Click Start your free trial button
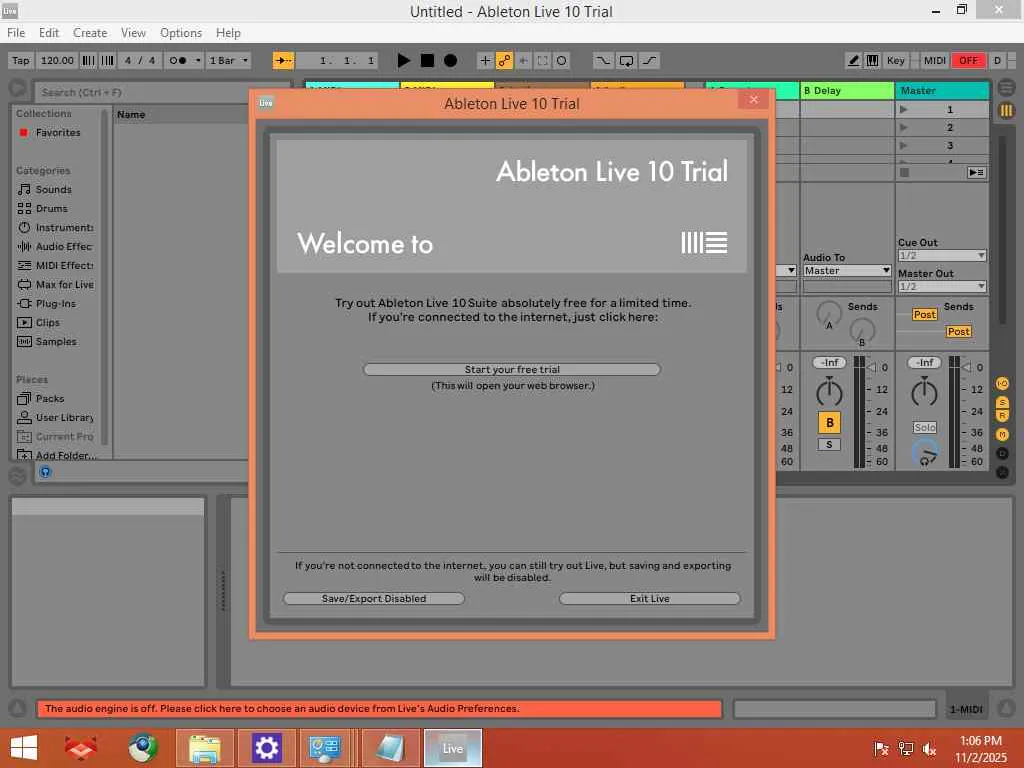The height and width of the screenshot is (768, 1024). click(x=512, y=370)
